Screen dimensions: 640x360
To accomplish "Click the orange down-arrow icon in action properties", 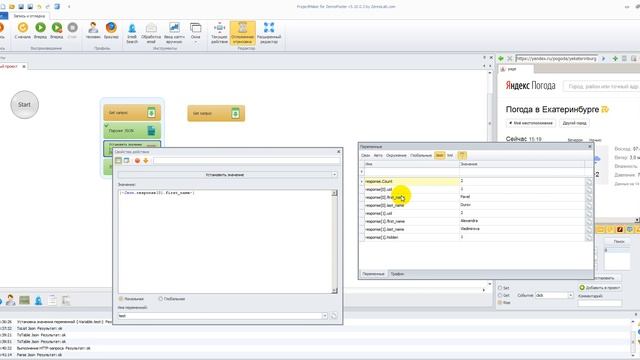I will click(145, 161).
